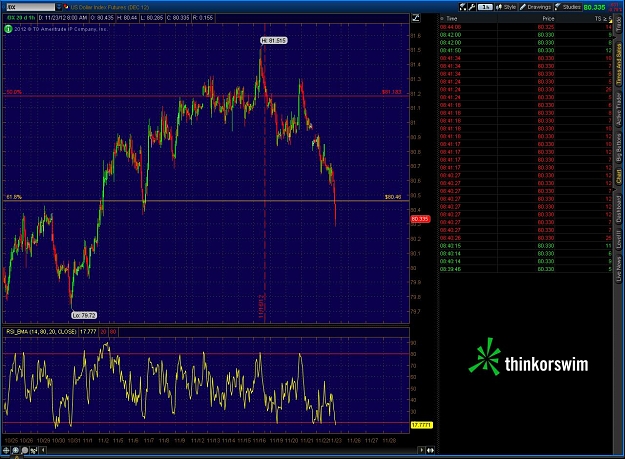Click the scroll-right arrow on time axis
The image size is (625, 459).
click(x=421, y=450)
